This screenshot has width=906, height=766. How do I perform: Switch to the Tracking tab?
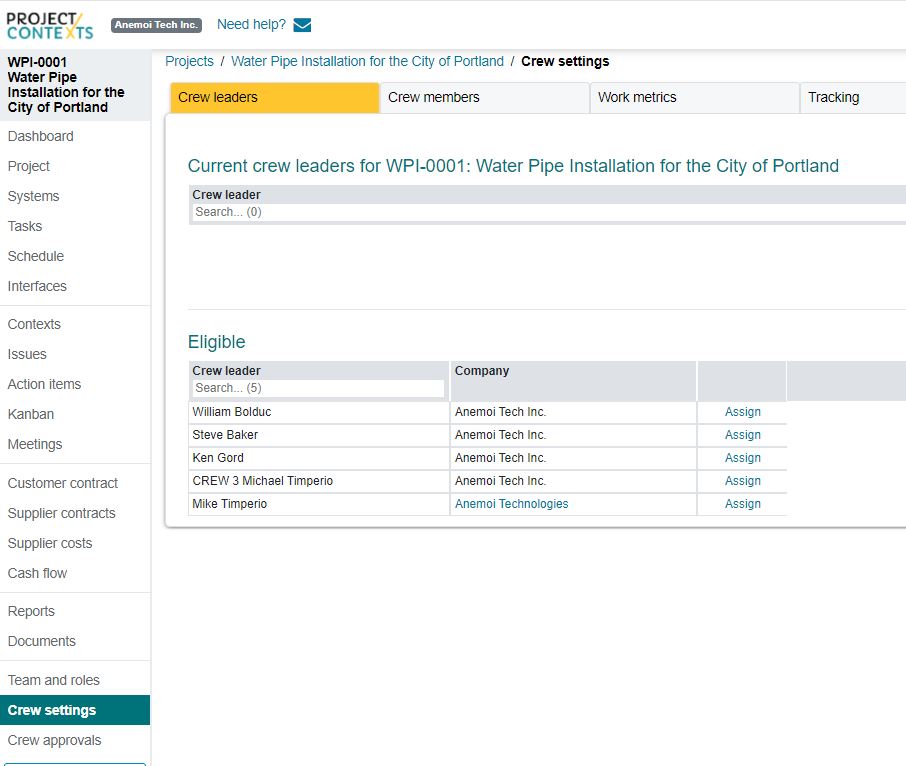(x=853, y=98)
